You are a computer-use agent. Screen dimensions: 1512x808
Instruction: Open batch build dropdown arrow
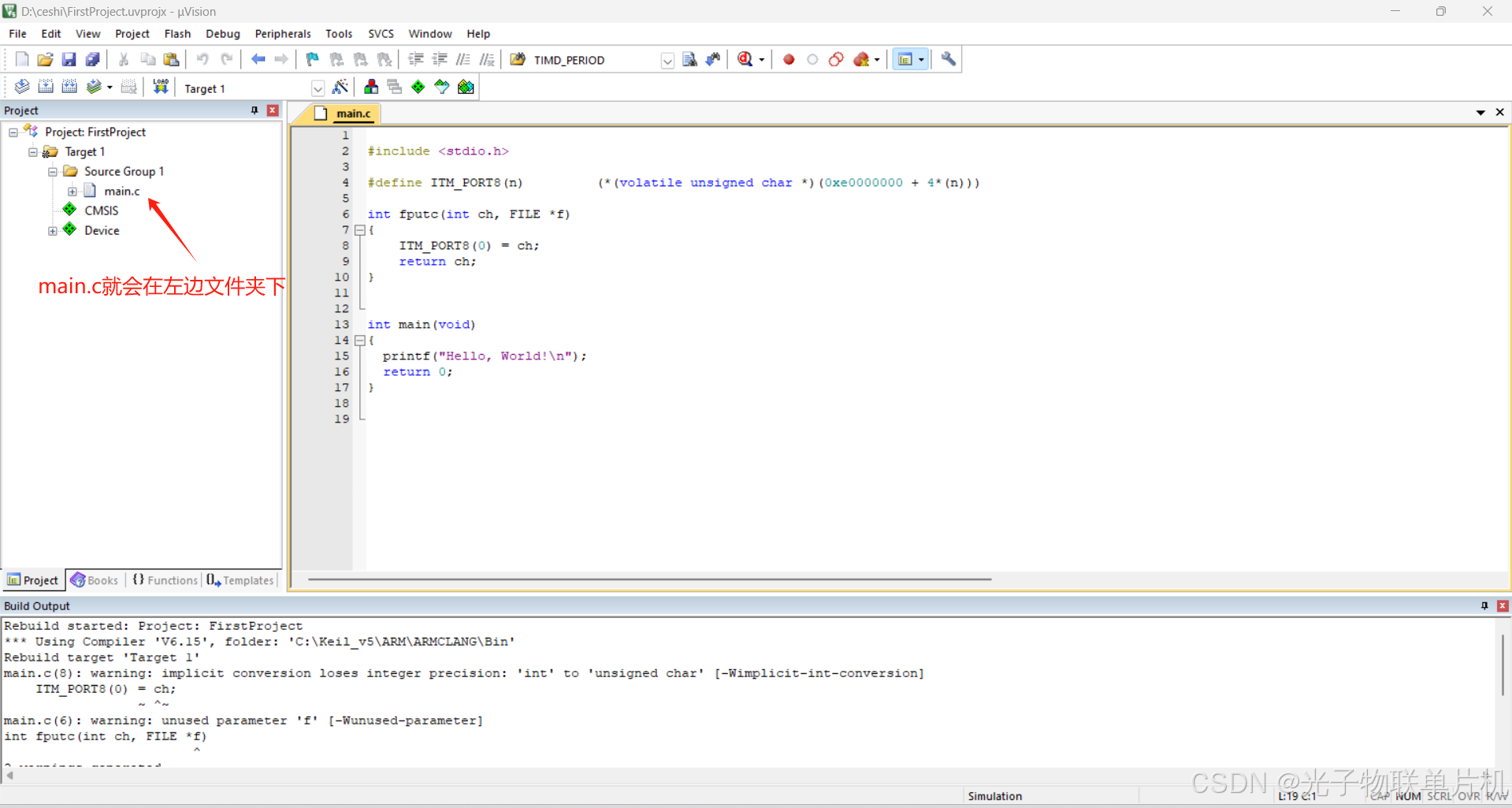110,88
